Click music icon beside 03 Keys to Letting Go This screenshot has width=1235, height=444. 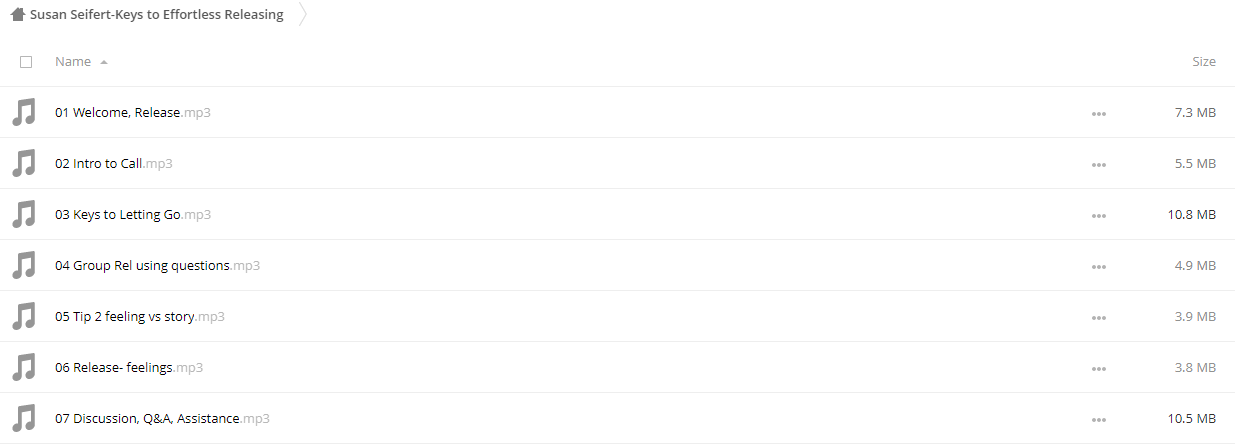(x=24, y=214)
